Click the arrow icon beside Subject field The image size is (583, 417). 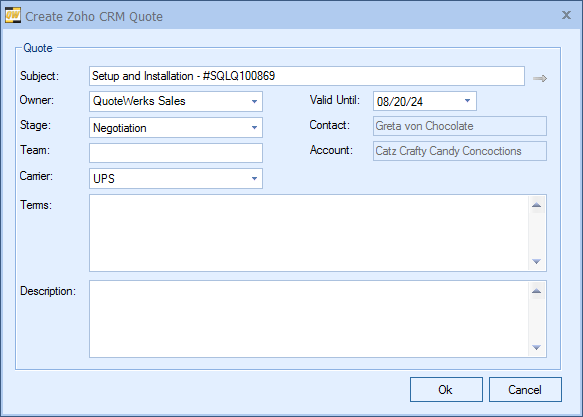click(x=539, y=78)
